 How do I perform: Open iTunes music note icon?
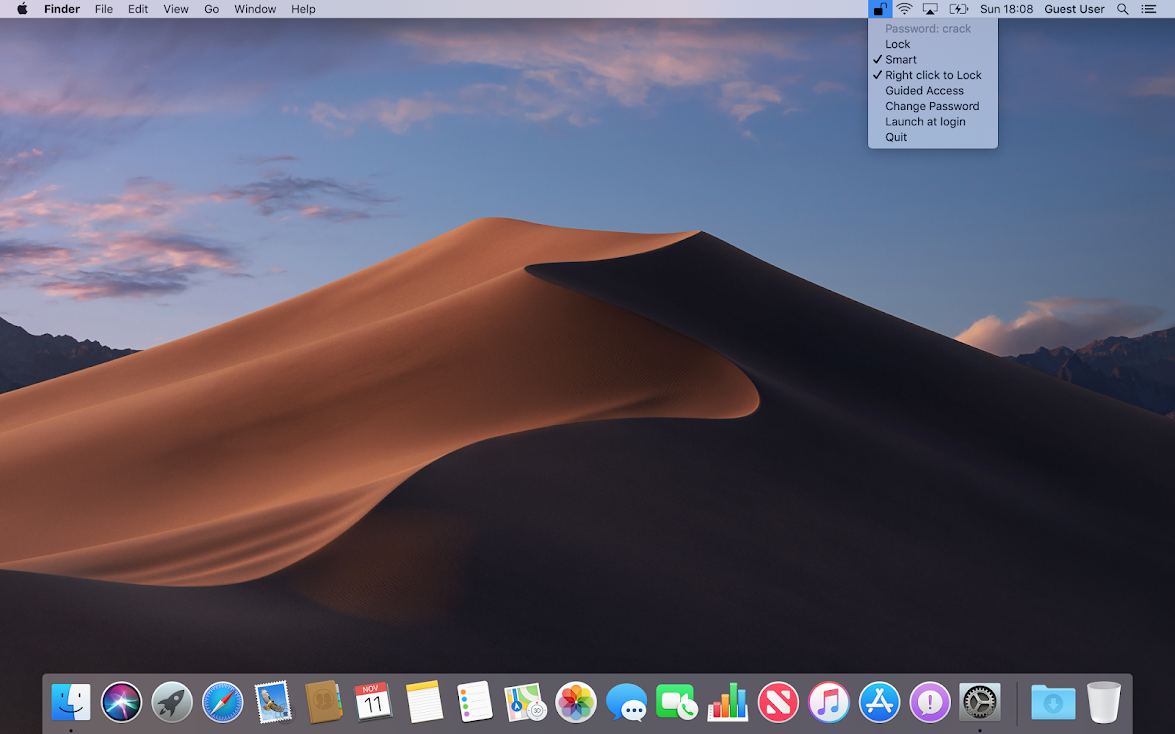pos(829,703)
